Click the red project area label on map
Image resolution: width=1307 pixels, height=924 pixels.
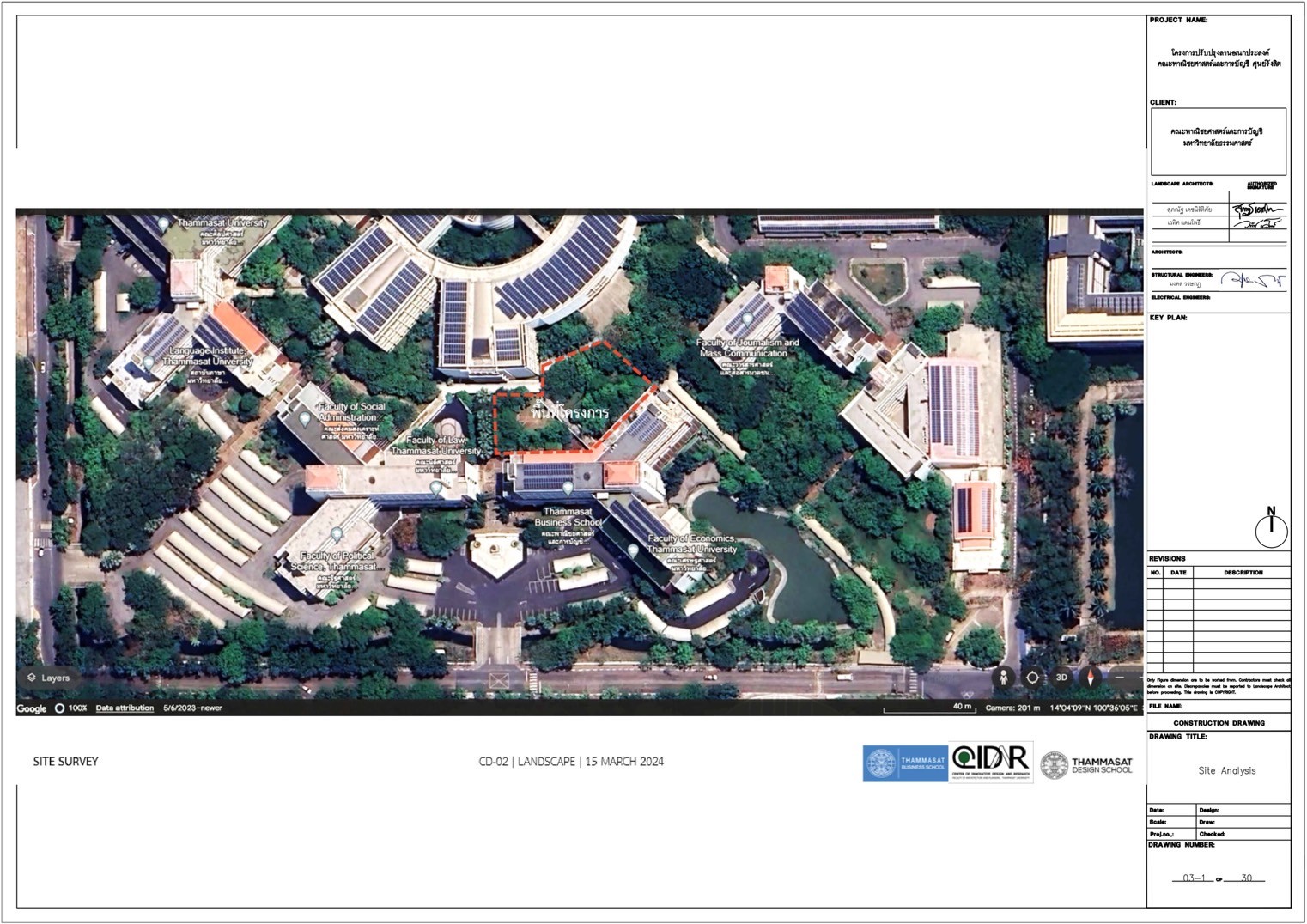pyautogui.click(x=569, y=413)
